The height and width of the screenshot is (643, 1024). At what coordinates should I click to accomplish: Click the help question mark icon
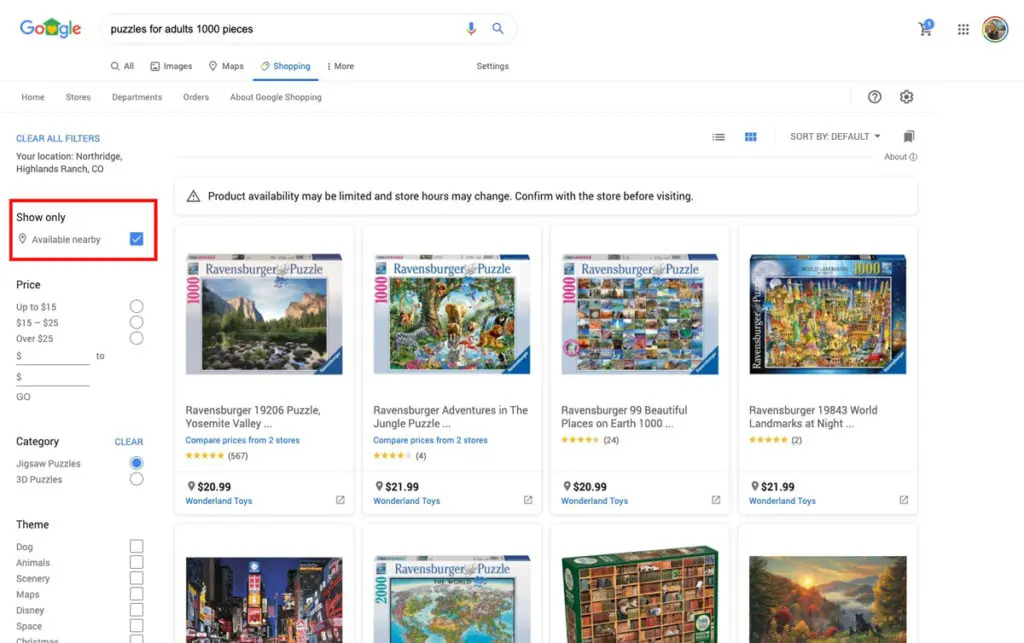[x=874, y=97]
